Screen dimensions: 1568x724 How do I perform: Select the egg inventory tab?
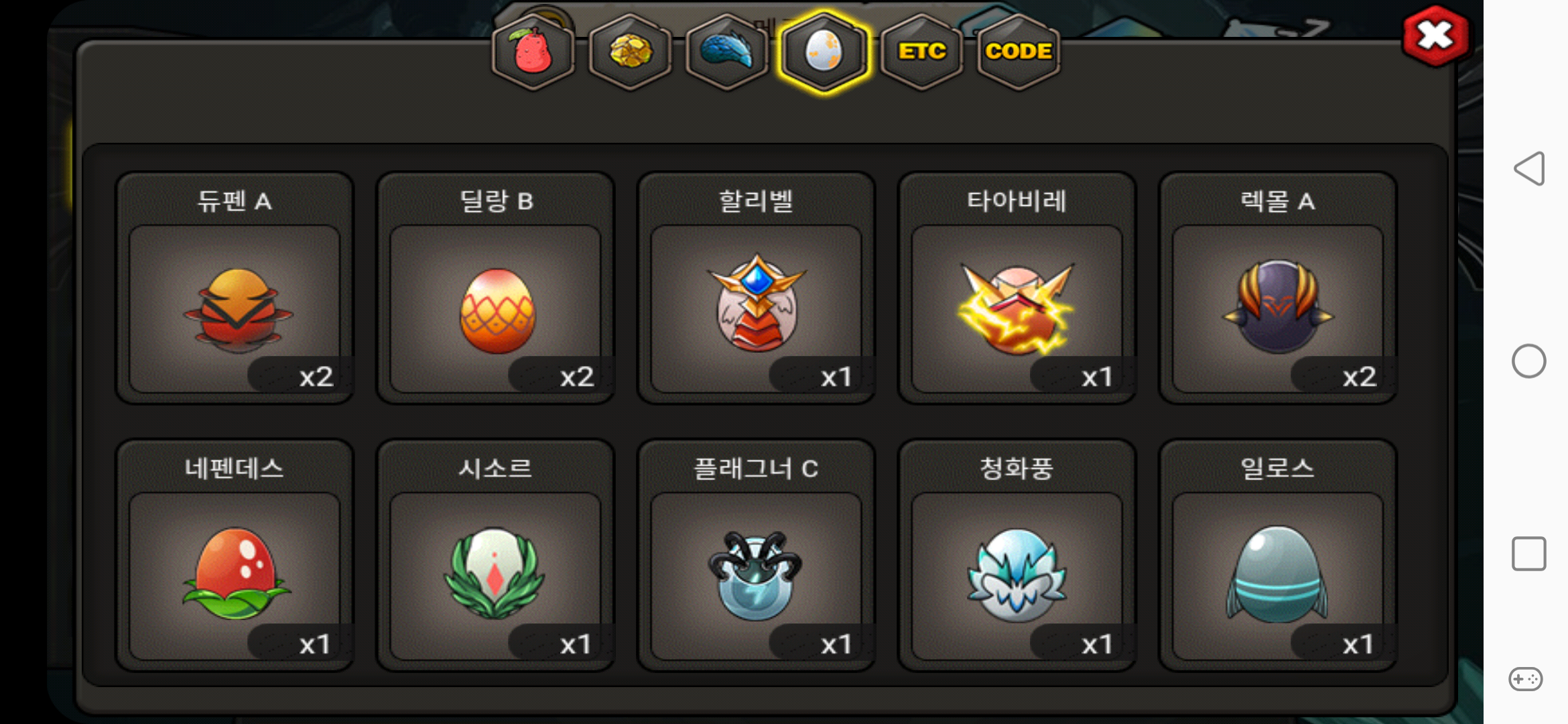click(x=824, y=52)
